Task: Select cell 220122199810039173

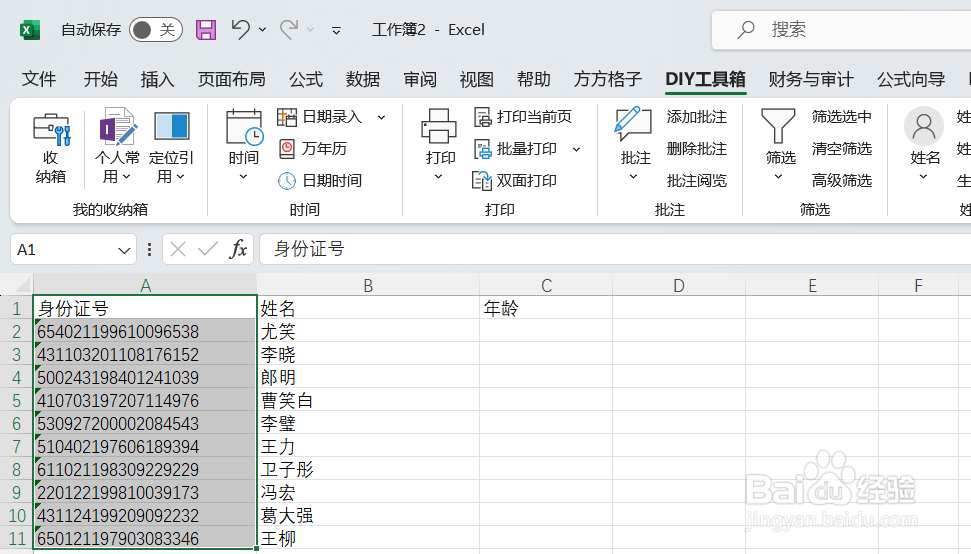Action: tap(145, 492)
